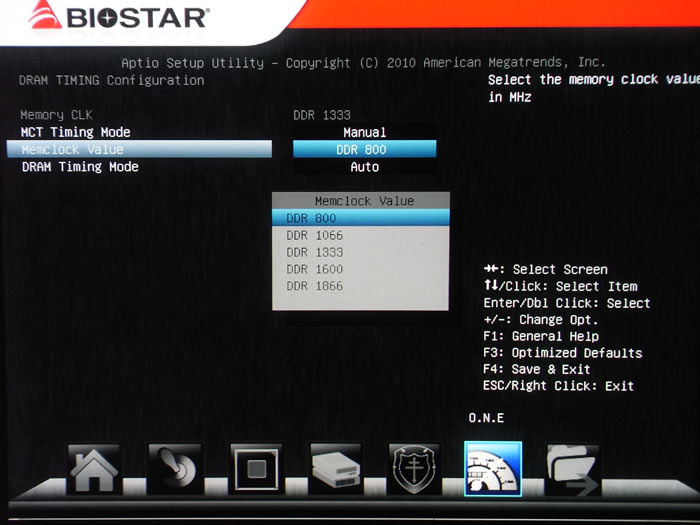This screenshot has width=700, height=525.
Task: Select the MCT Timing Mode row
Action: point(139,132)
